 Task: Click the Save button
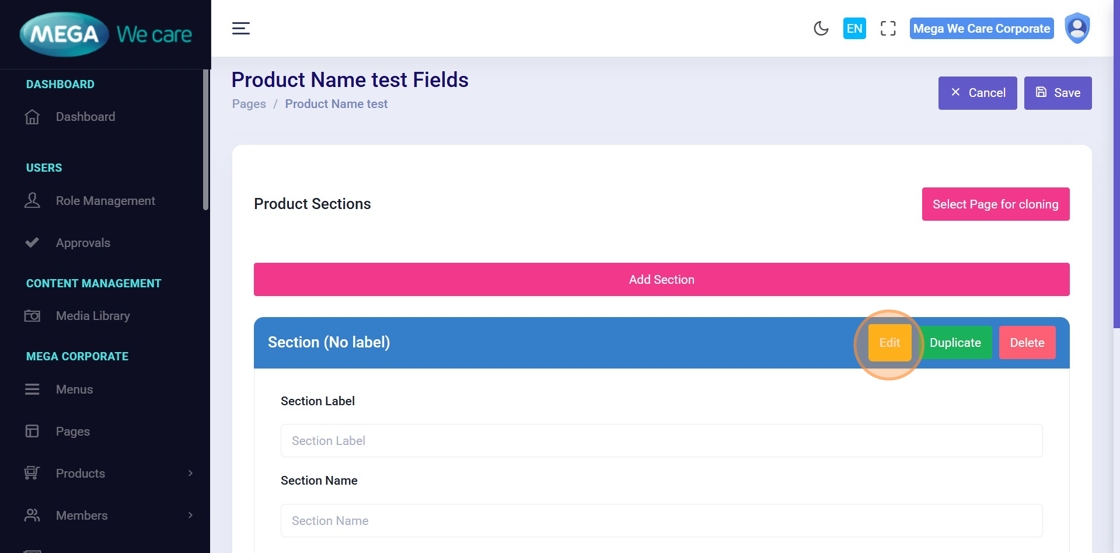tap(1057, 93)
